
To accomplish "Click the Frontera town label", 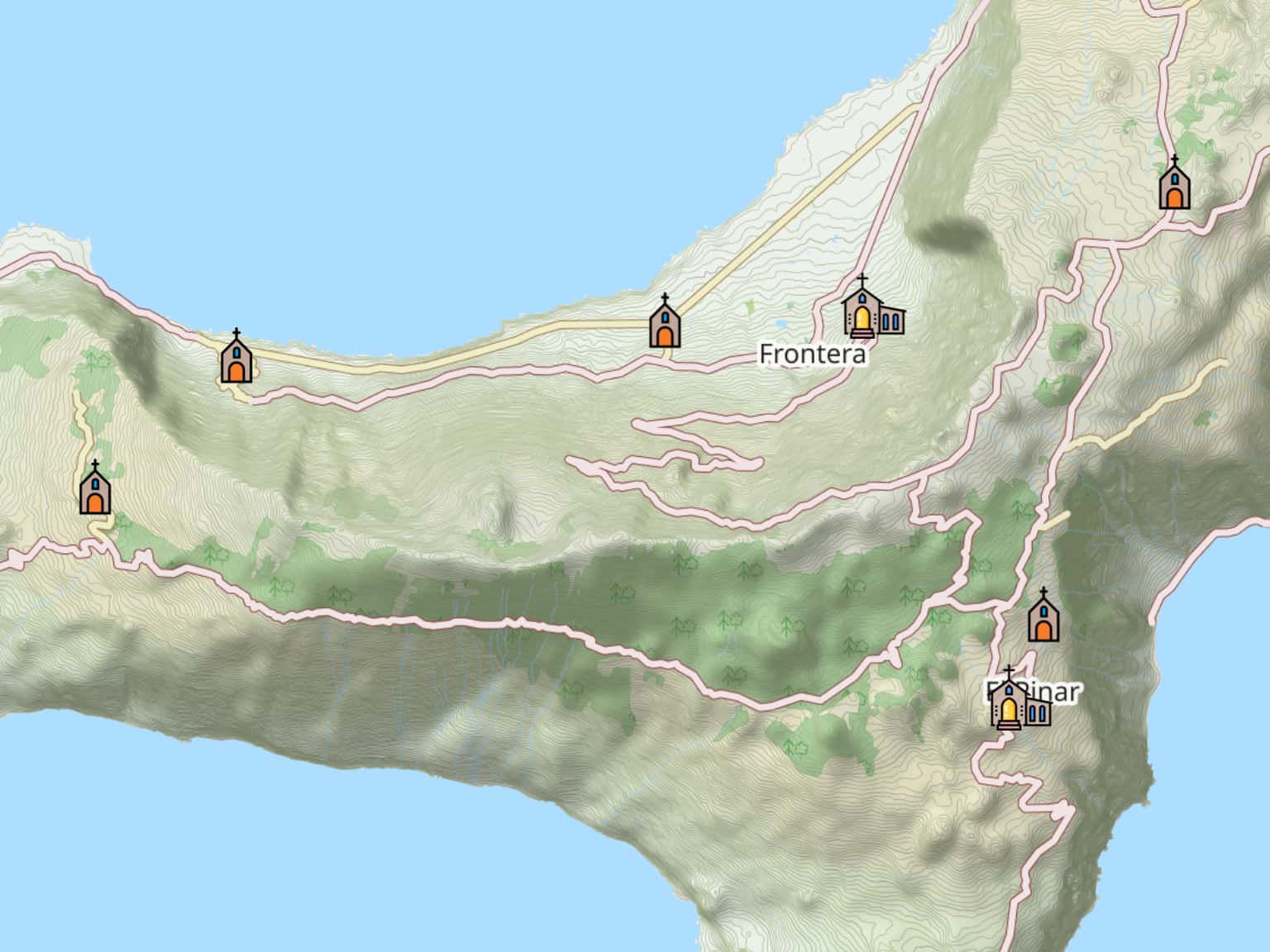I will (812, 355).
